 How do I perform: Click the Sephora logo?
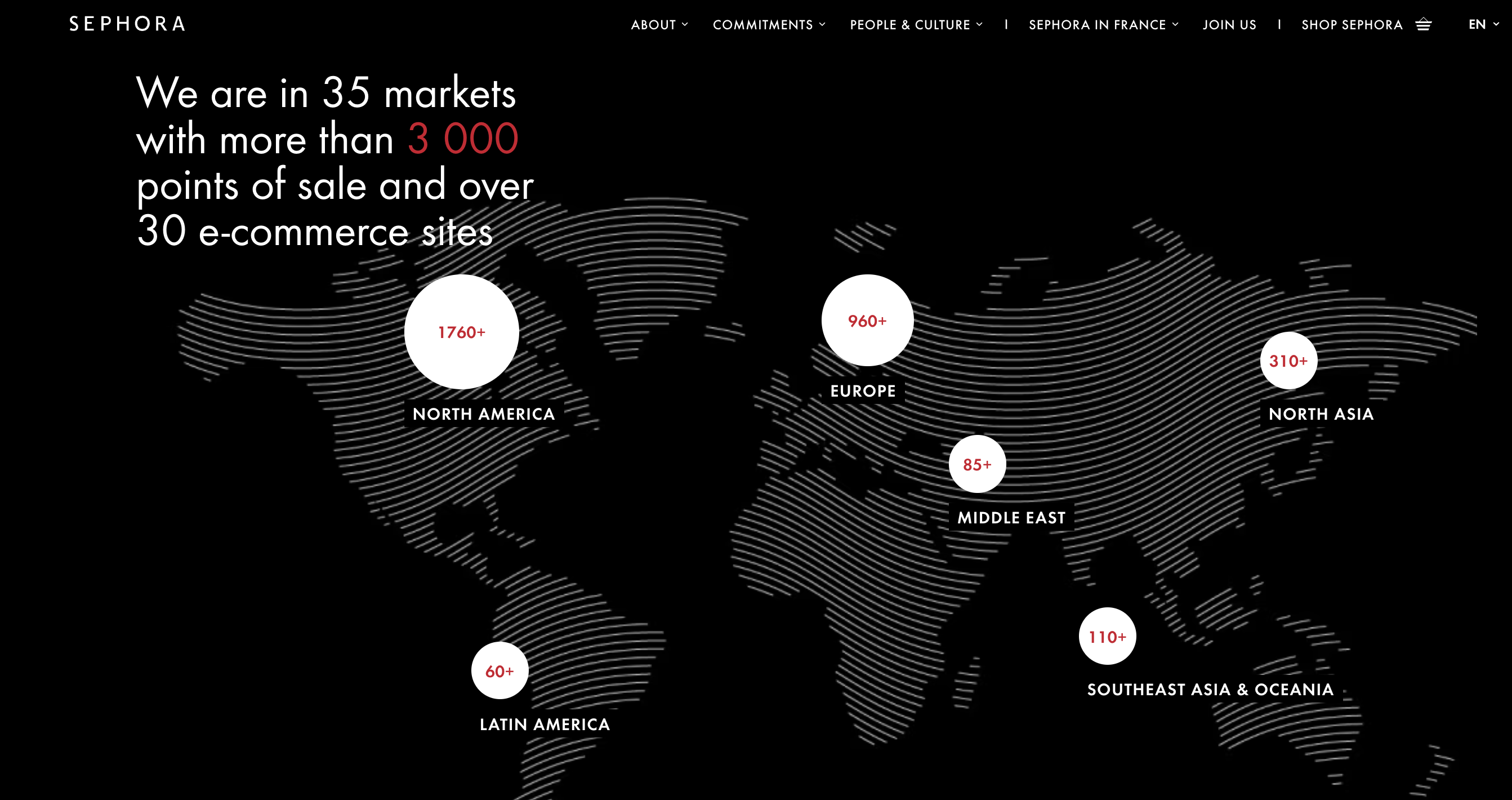(127, 24)
